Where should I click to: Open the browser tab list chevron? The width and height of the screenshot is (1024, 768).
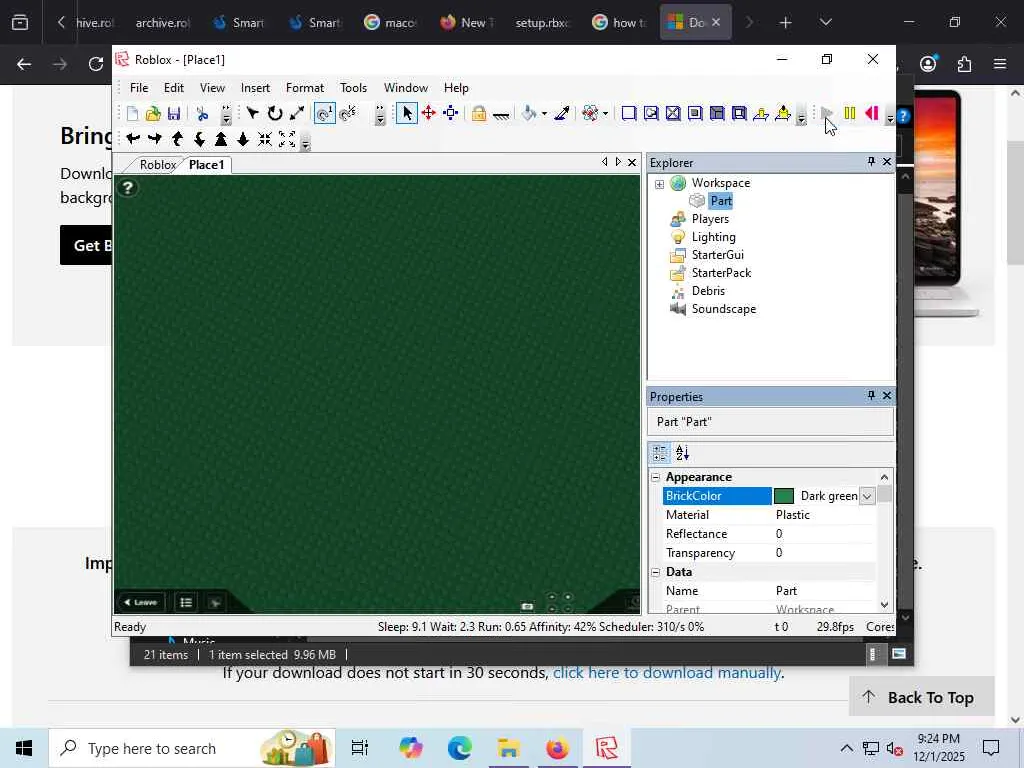point(825,22)
